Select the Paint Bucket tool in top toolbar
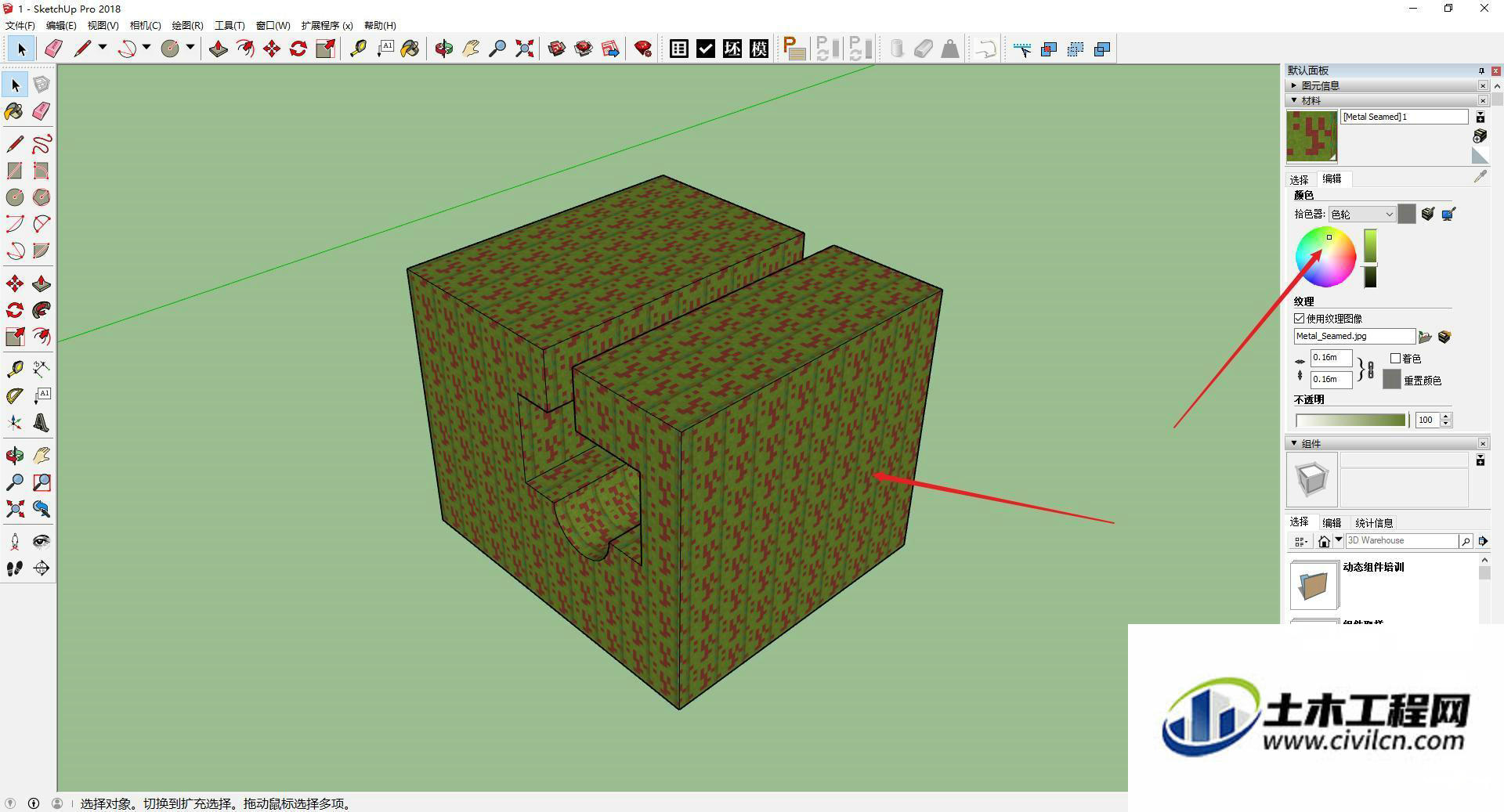Screen dimensions: 1504x812 point(410,49)
